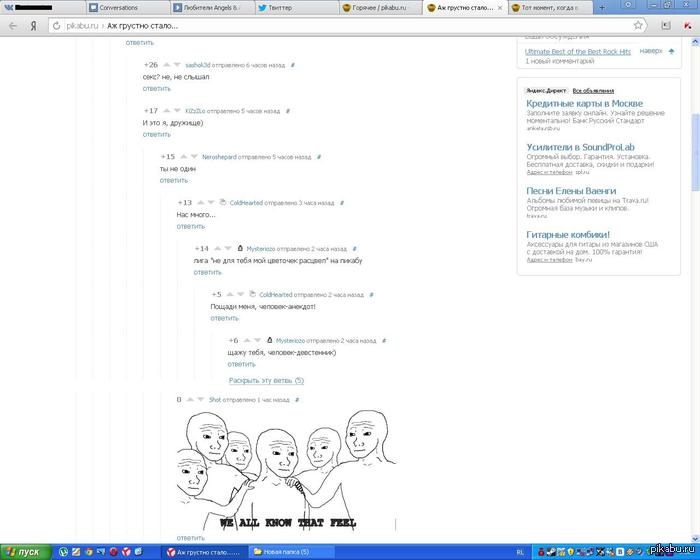Screen dimensions: 700x560
Task: Switch to 'Новая папка (5)' taskbar window
Action: coord(292,552)
